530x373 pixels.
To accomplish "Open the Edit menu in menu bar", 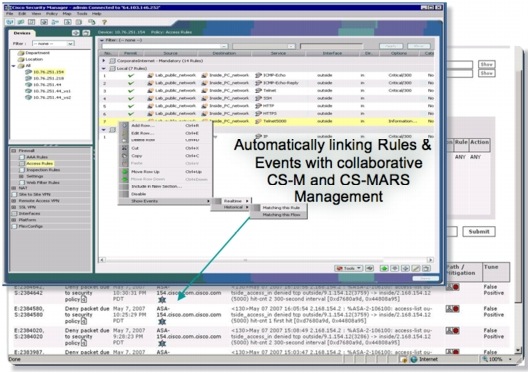I will click(x=22, y=14).
